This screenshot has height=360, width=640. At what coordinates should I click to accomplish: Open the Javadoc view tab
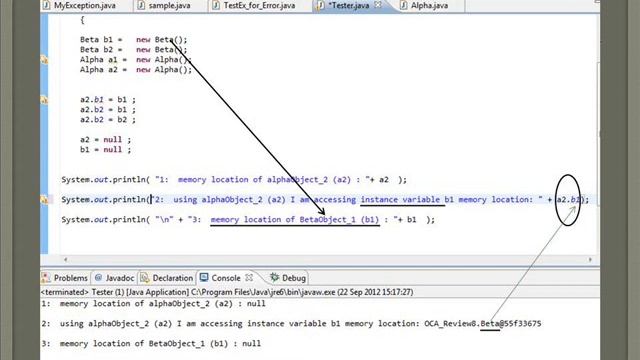[x=114, y=278]
